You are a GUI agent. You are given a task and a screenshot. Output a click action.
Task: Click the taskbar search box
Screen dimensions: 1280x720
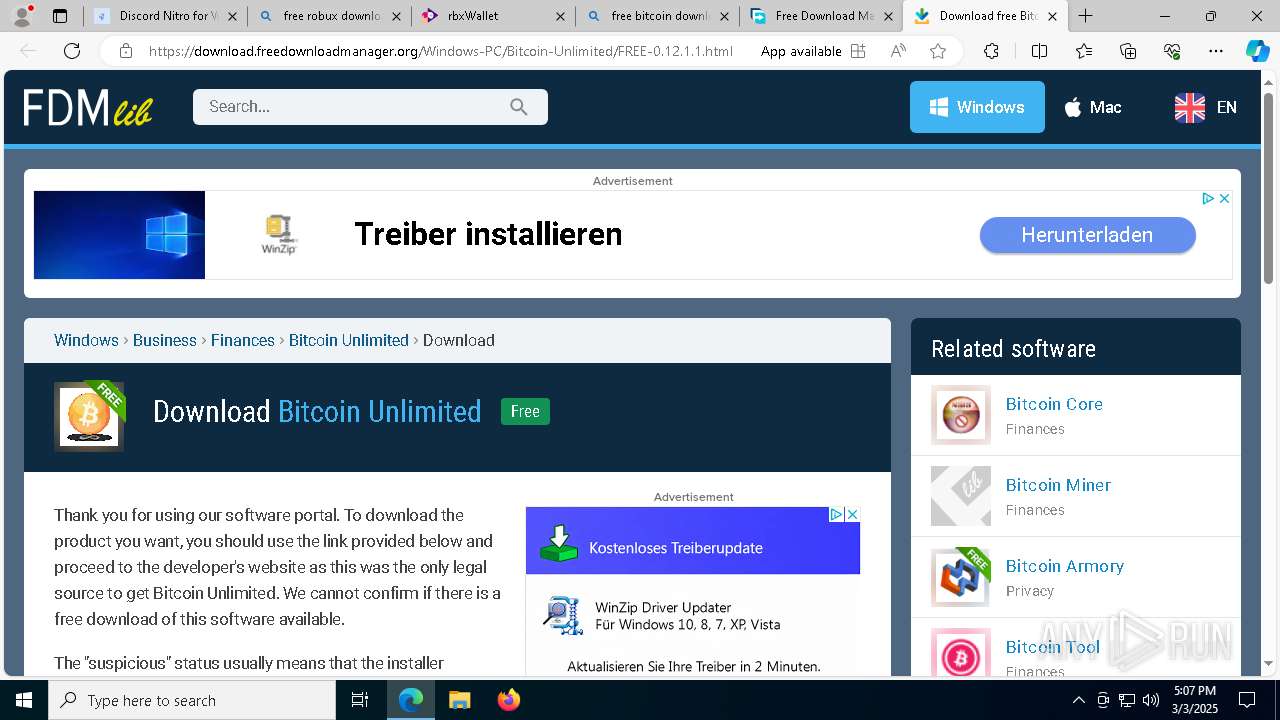[x=192, y=700]
